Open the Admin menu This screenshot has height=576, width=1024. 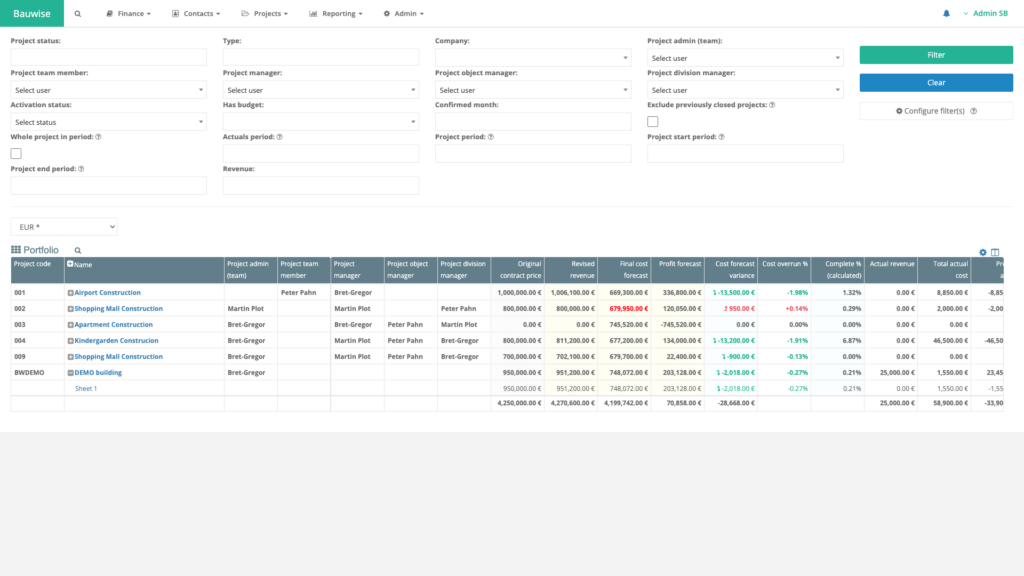pyautogui.click(x=404, y=14)
